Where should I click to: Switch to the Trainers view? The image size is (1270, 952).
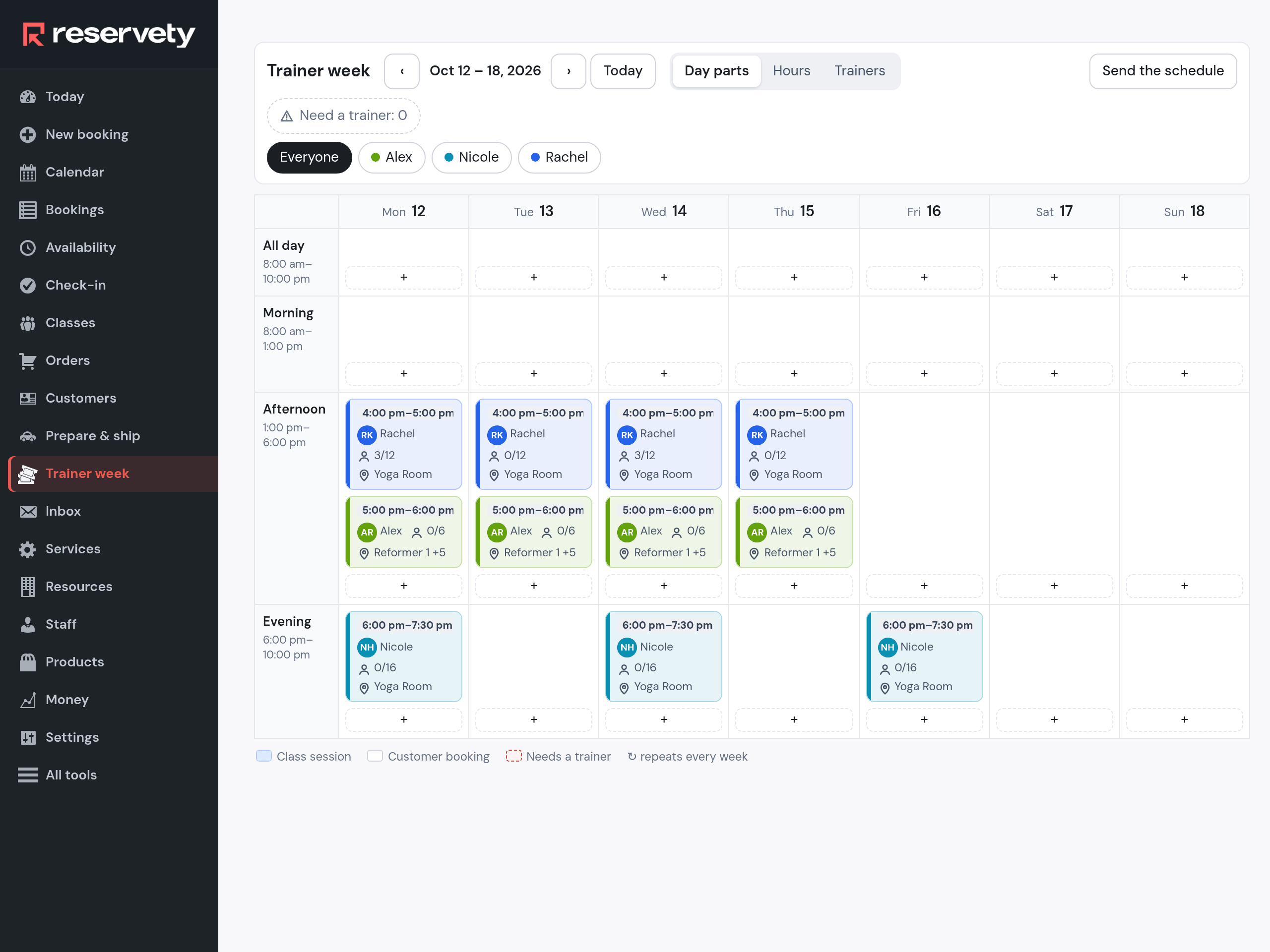coord(860,71)
